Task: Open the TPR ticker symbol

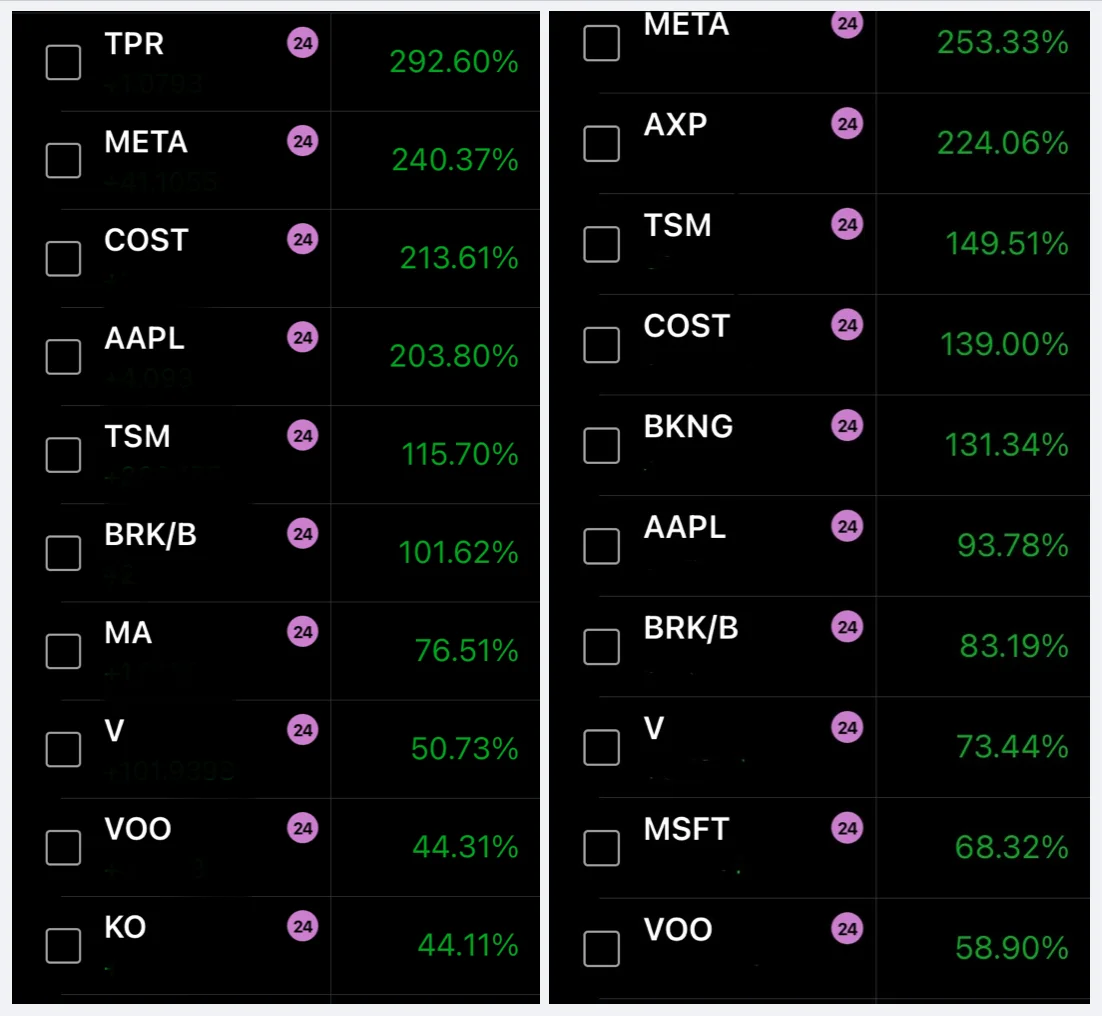Action: 134,44
